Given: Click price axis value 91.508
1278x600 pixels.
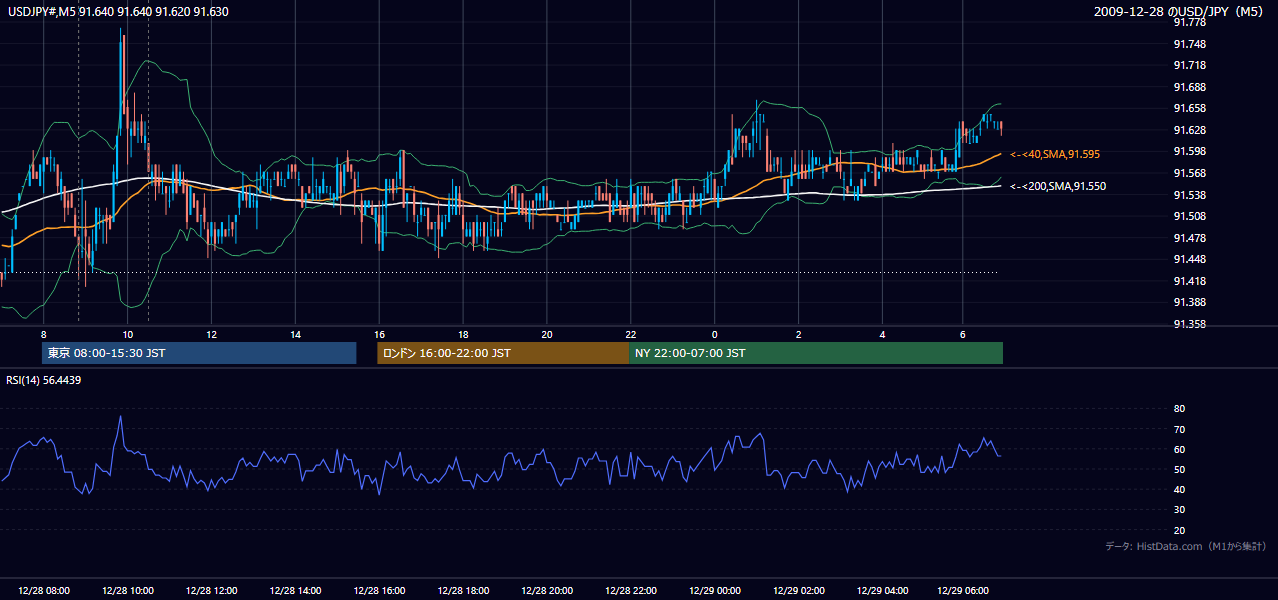Looking at the screenshot, I should (x=1189, y=216).
